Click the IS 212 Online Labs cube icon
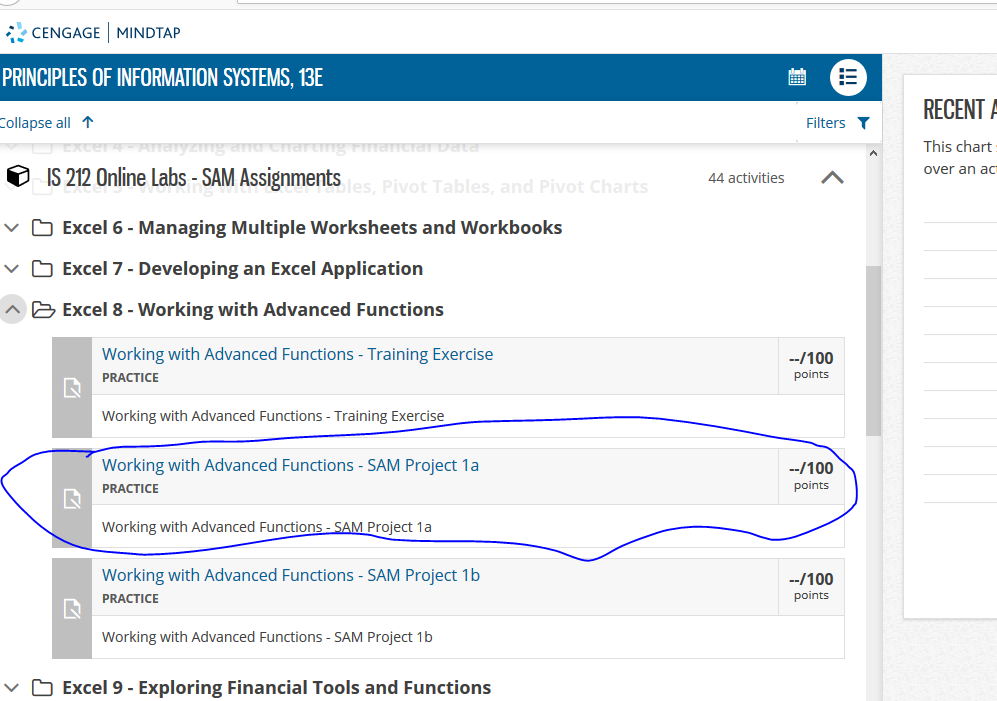The height and width of the screenshot is (701, 997). (x=18, y=176)
